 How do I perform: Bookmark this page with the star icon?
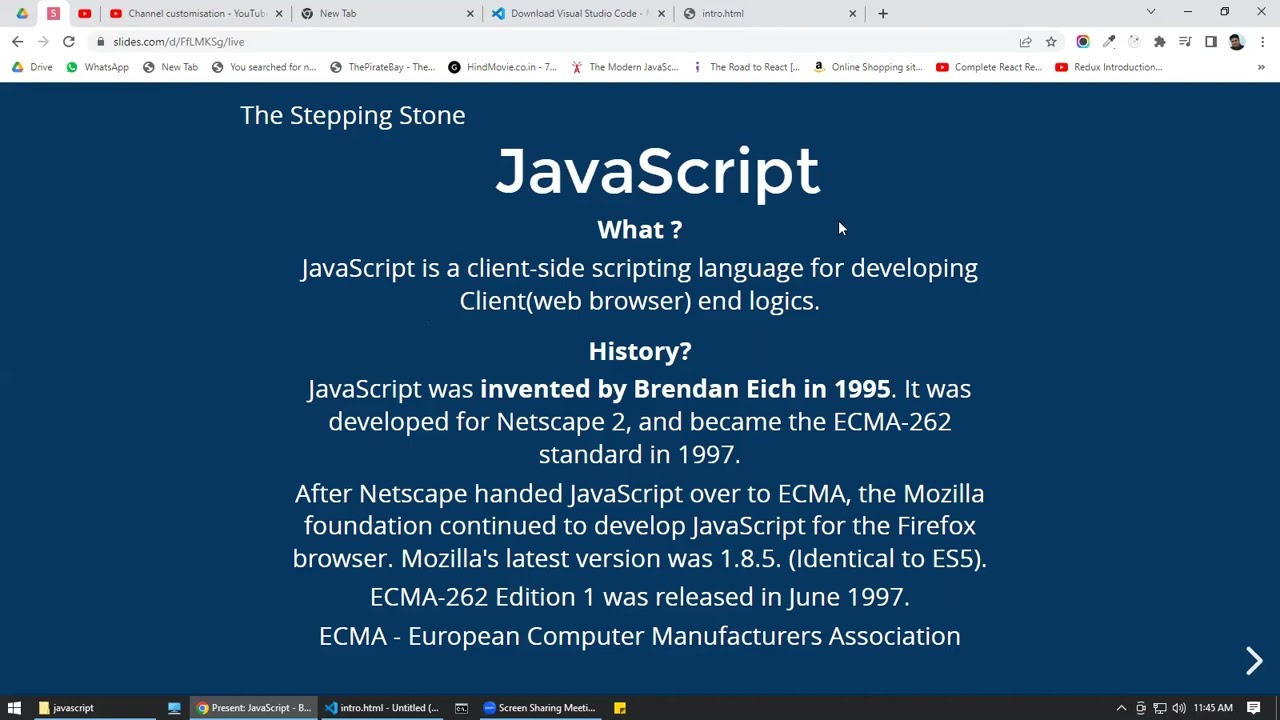point(1051,42)
